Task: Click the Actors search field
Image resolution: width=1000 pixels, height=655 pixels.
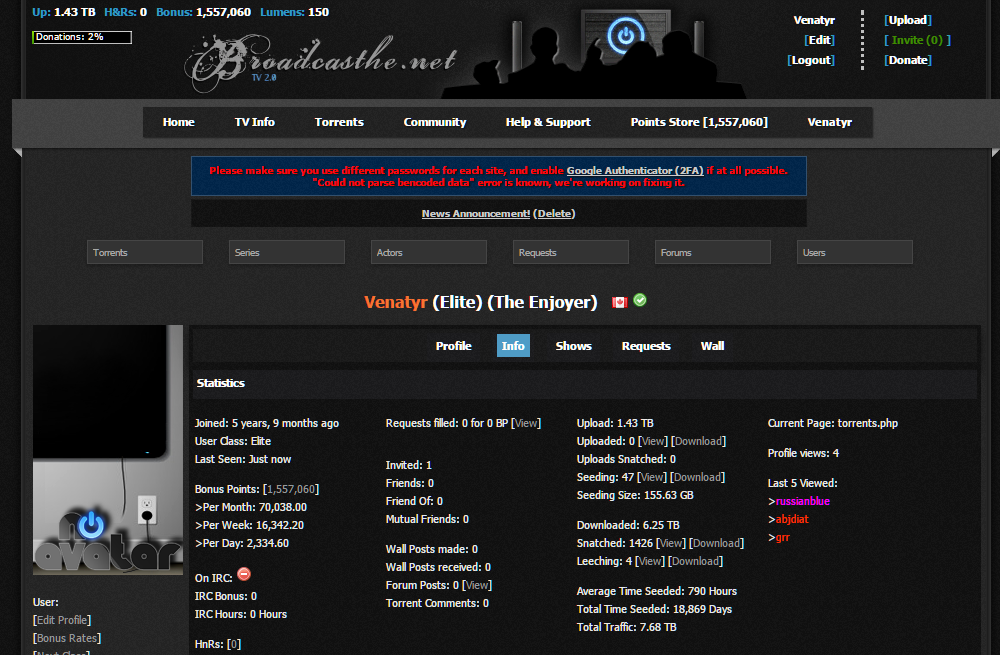Action: pos(429,252)
